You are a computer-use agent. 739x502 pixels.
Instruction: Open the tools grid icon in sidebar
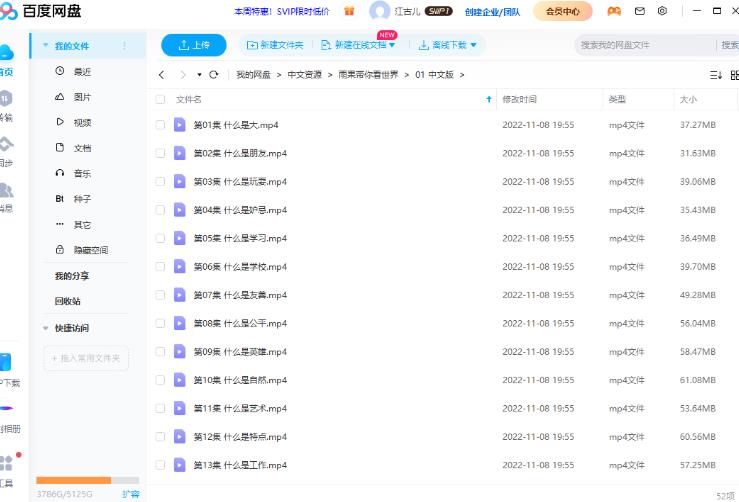pos(6,463)
